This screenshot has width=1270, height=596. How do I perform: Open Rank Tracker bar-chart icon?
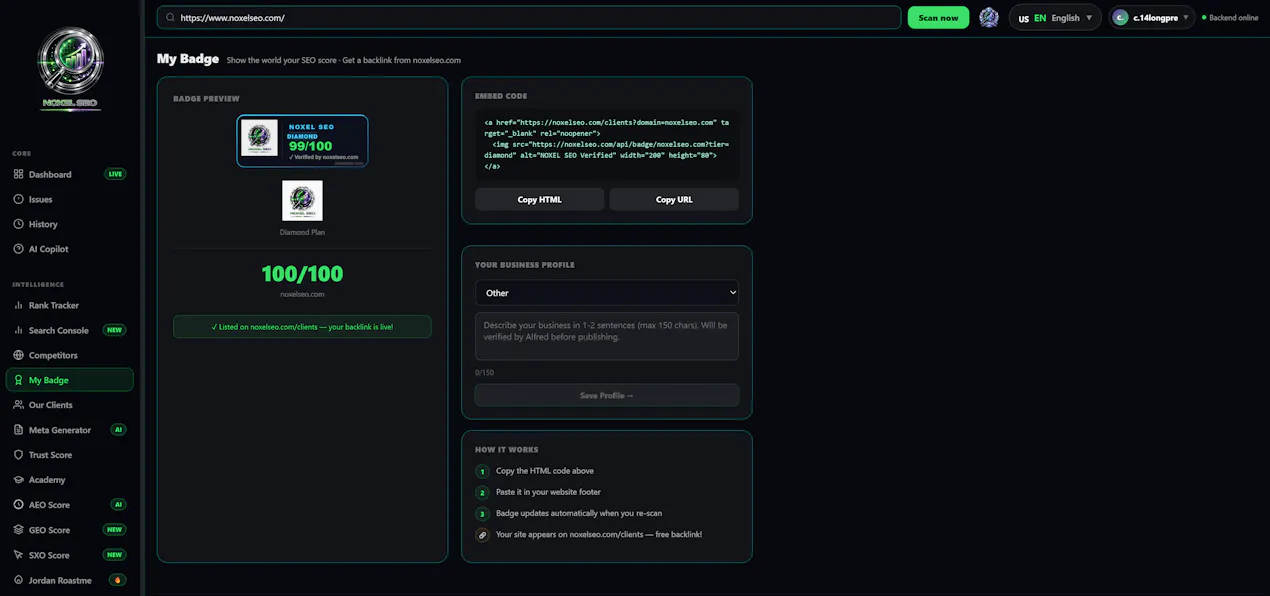[x=19, y=305]
